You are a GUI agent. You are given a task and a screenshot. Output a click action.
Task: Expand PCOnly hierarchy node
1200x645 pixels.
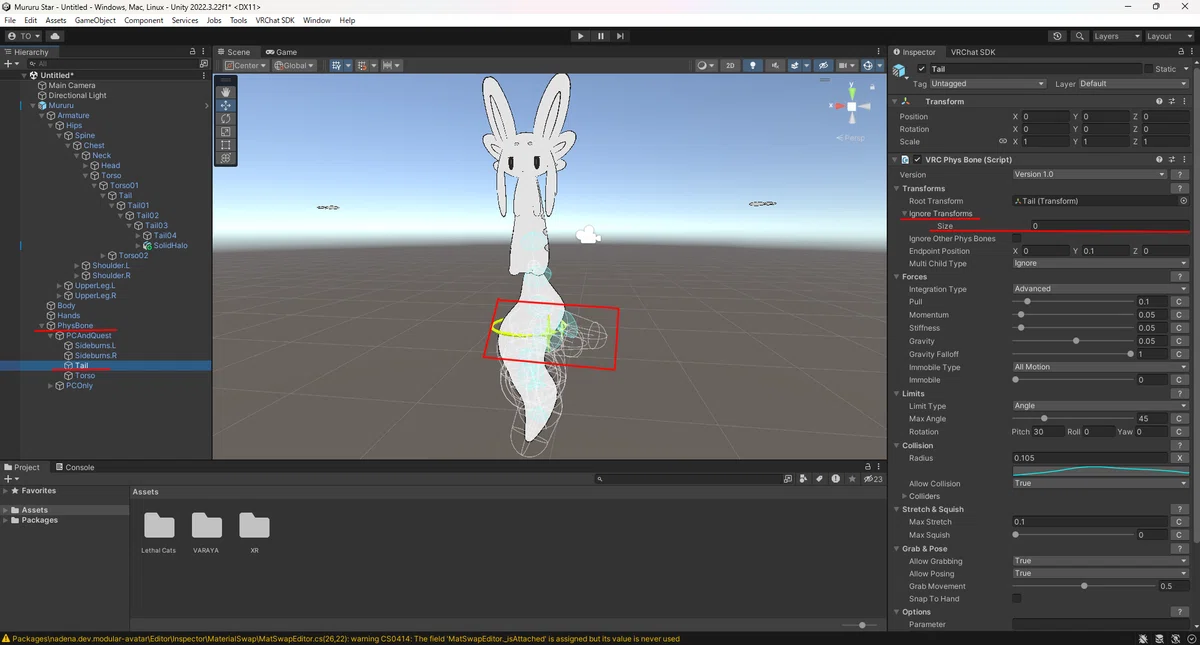(x=50, y=386)
